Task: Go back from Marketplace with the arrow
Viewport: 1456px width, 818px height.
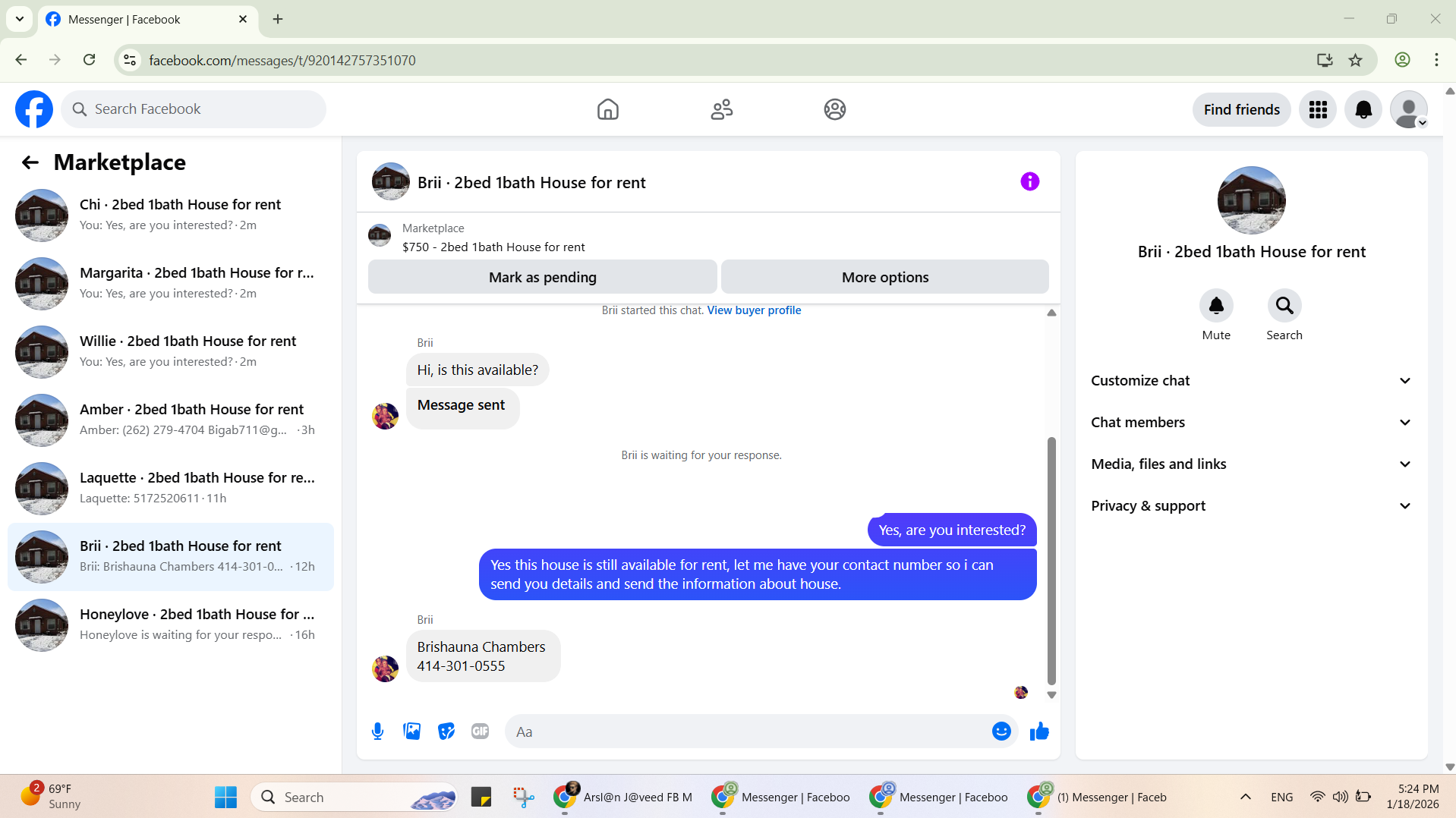Action: pos(30,162)
